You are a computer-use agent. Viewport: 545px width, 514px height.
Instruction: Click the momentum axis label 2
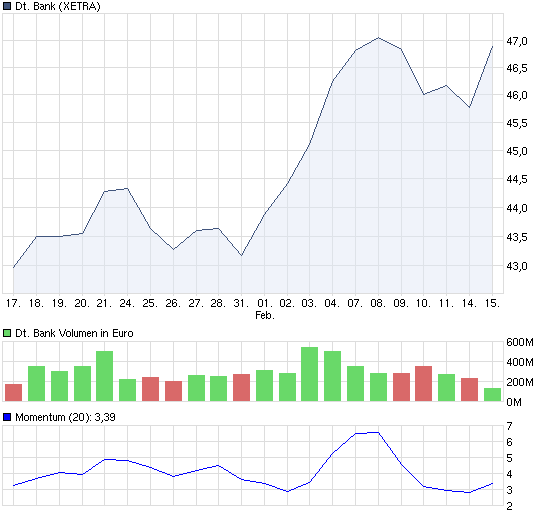coord(510,506)
